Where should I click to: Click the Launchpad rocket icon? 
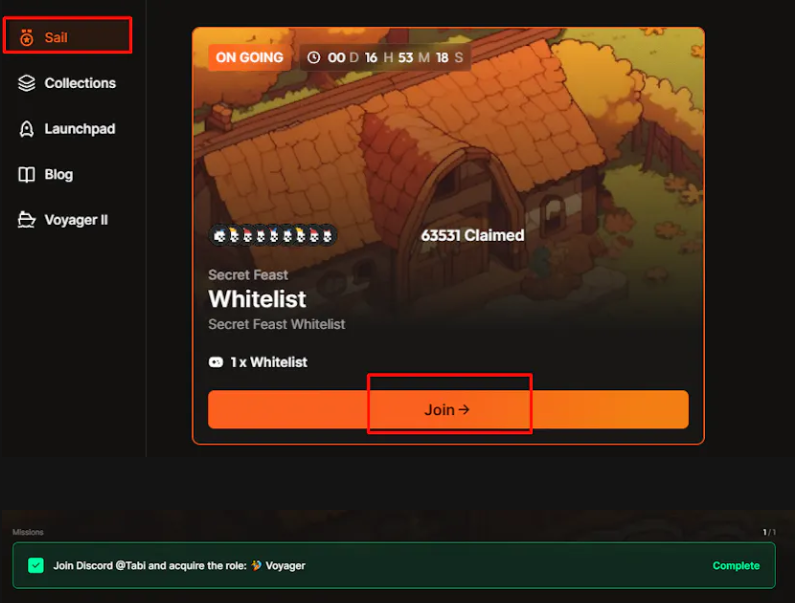[27, 129]
